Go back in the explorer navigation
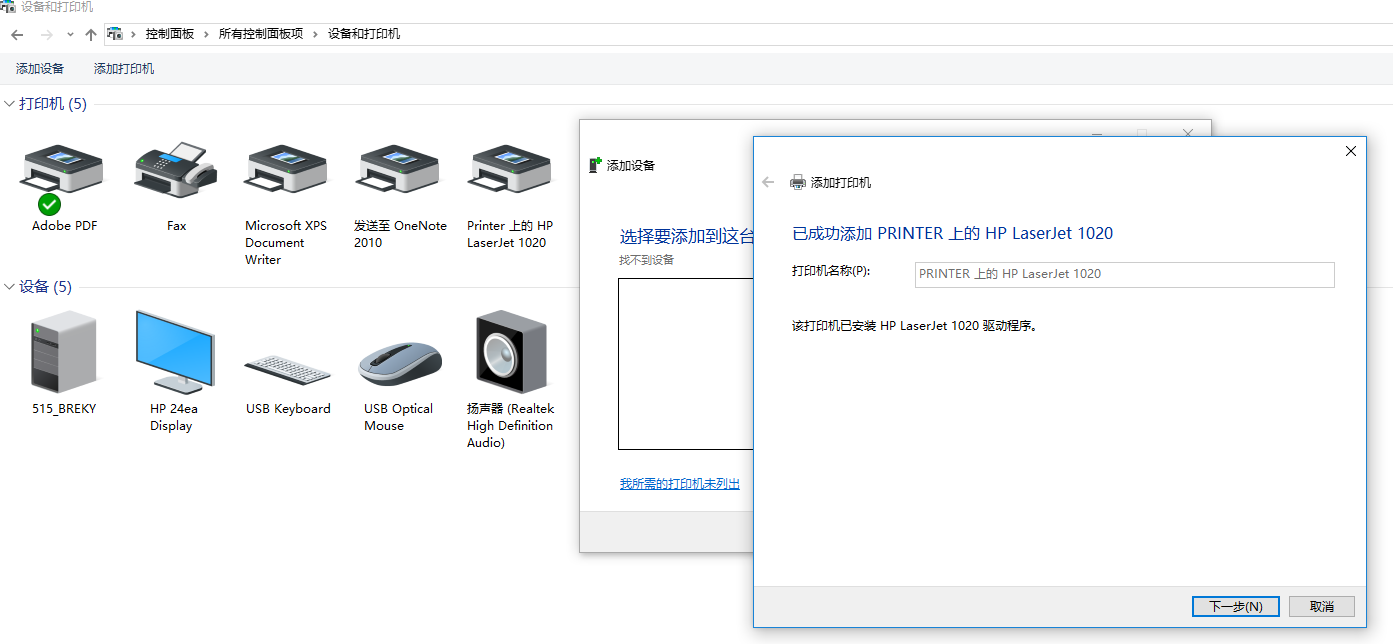The height and width of the screenshot is (644, 1393). click(x=17, y=34)
